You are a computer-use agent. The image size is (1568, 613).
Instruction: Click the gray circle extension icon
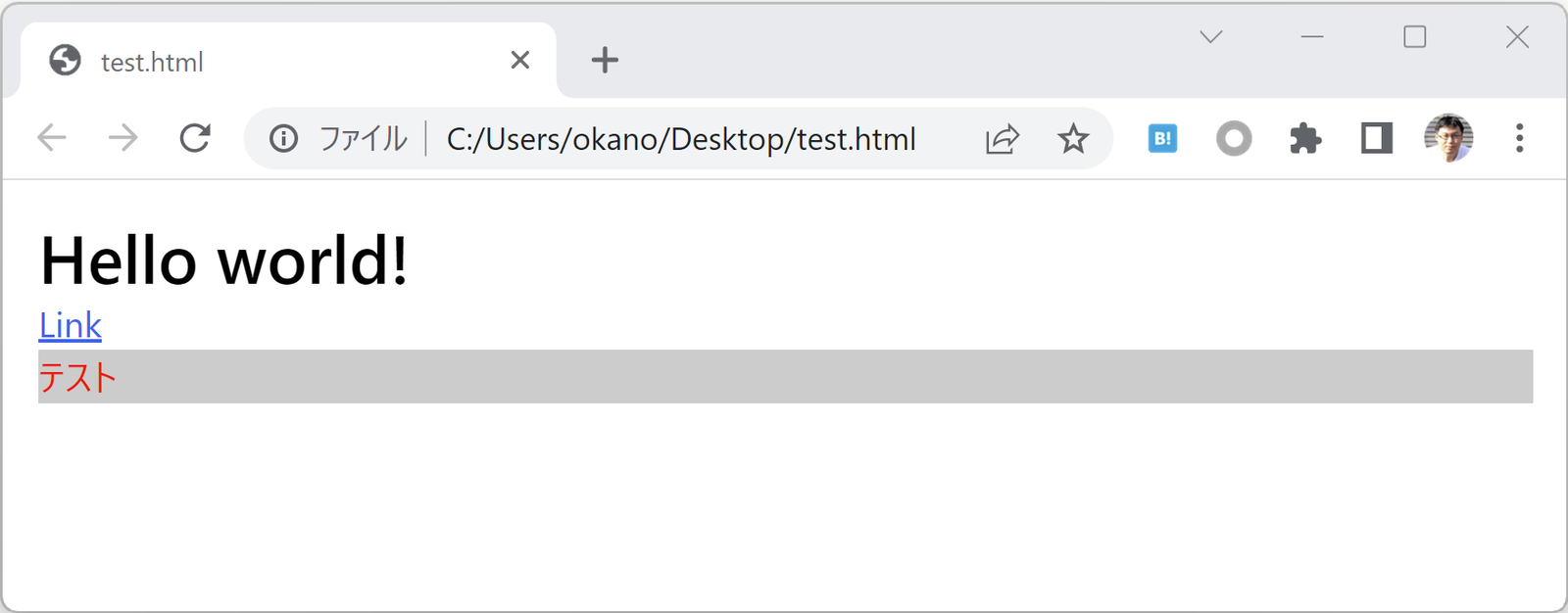click(1234, 138)
